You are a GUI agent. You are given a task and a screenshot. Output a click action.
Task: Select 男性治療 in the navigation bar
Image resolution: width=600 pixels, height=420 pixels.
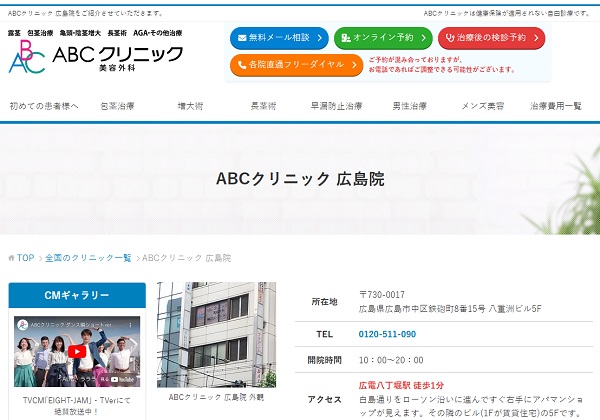click(409, 106)
